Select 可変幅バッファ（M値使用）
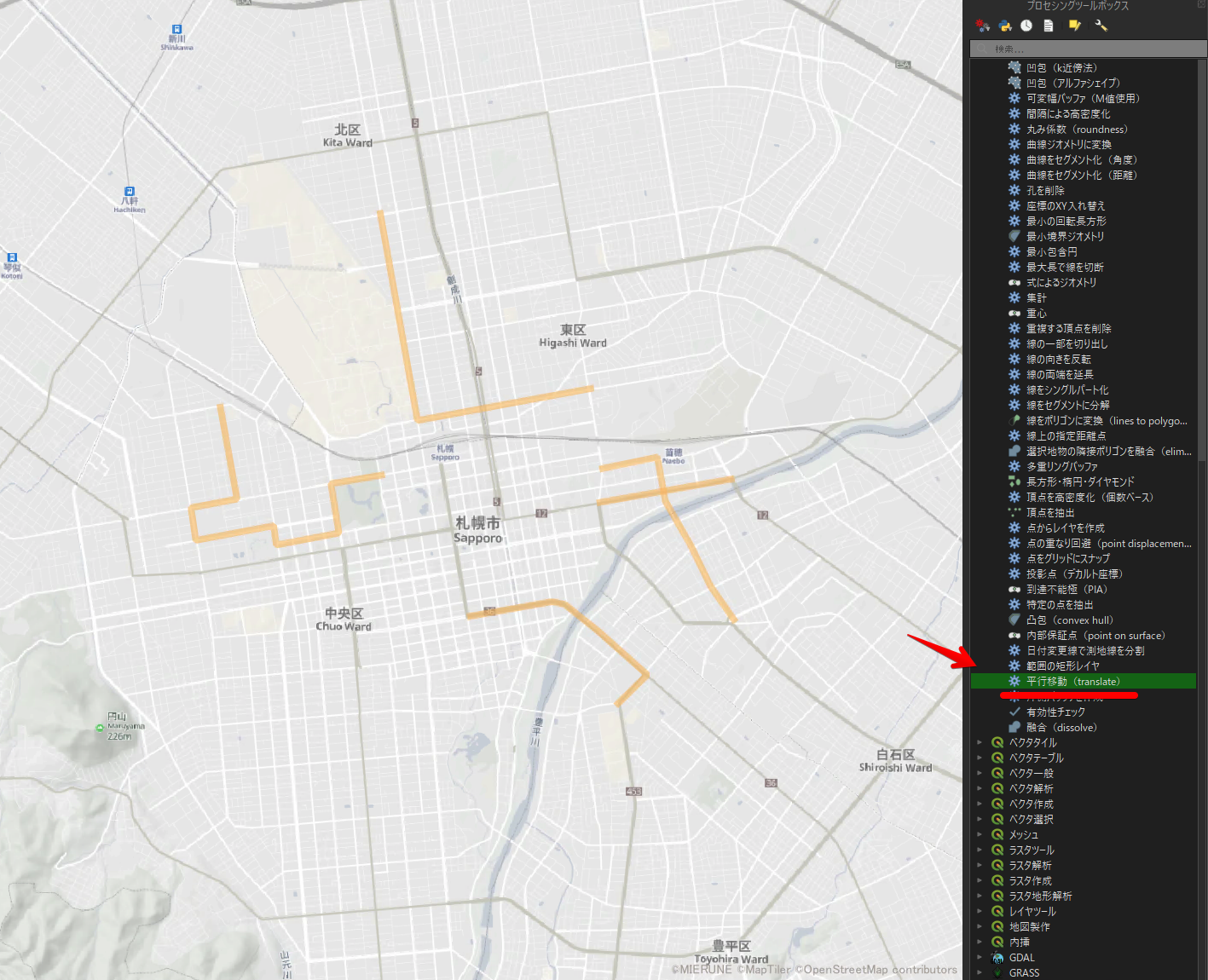The width and height of the screenshot is (1208, 980). 1083,99
